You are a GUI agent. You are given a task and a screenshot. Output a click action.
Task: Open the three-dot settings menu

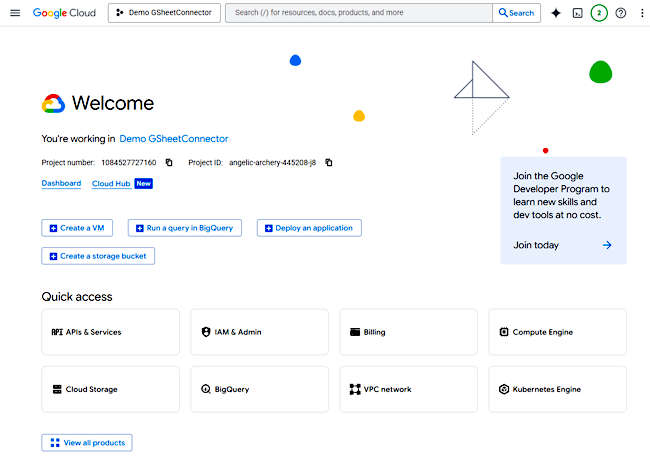click(x=642, y=13)
